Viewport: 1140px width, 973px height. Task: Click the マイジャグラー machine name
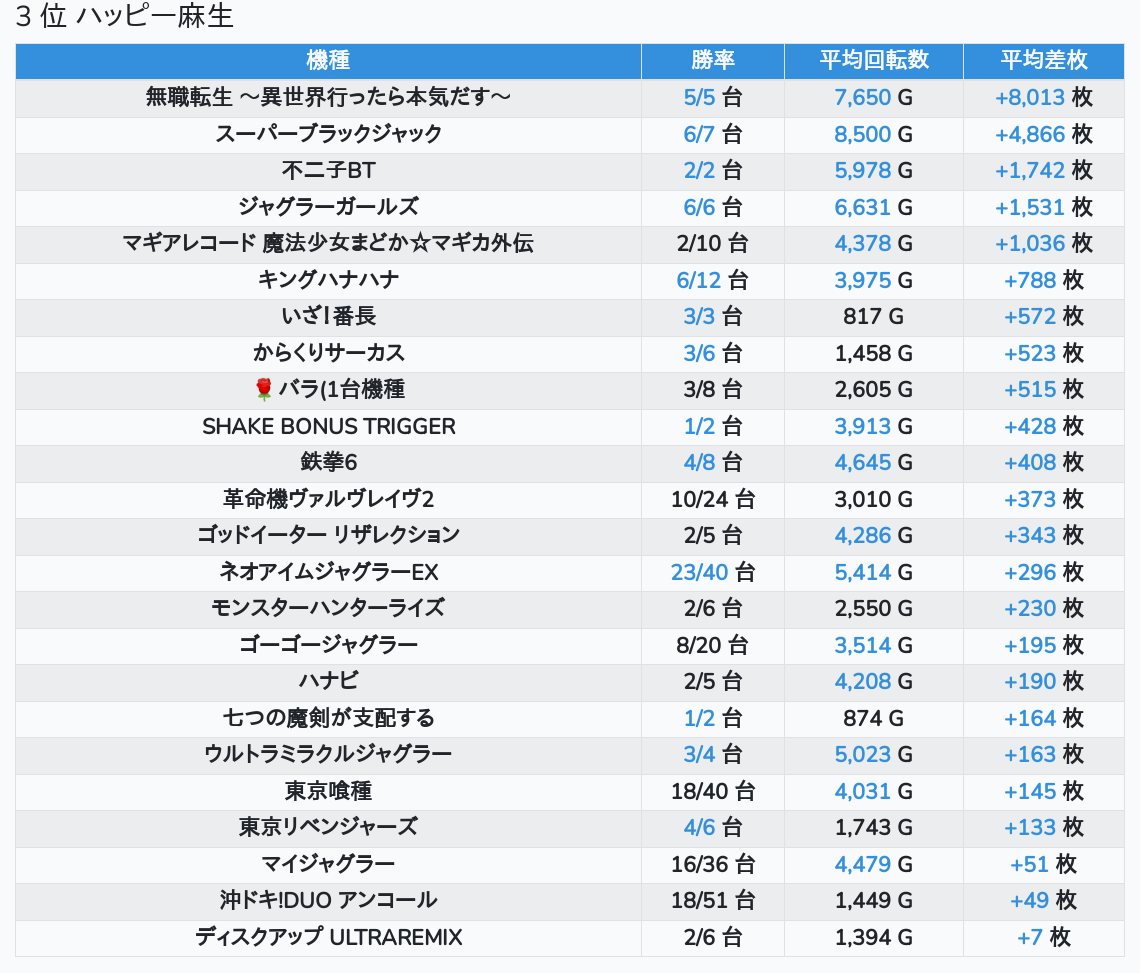[328, 864]
